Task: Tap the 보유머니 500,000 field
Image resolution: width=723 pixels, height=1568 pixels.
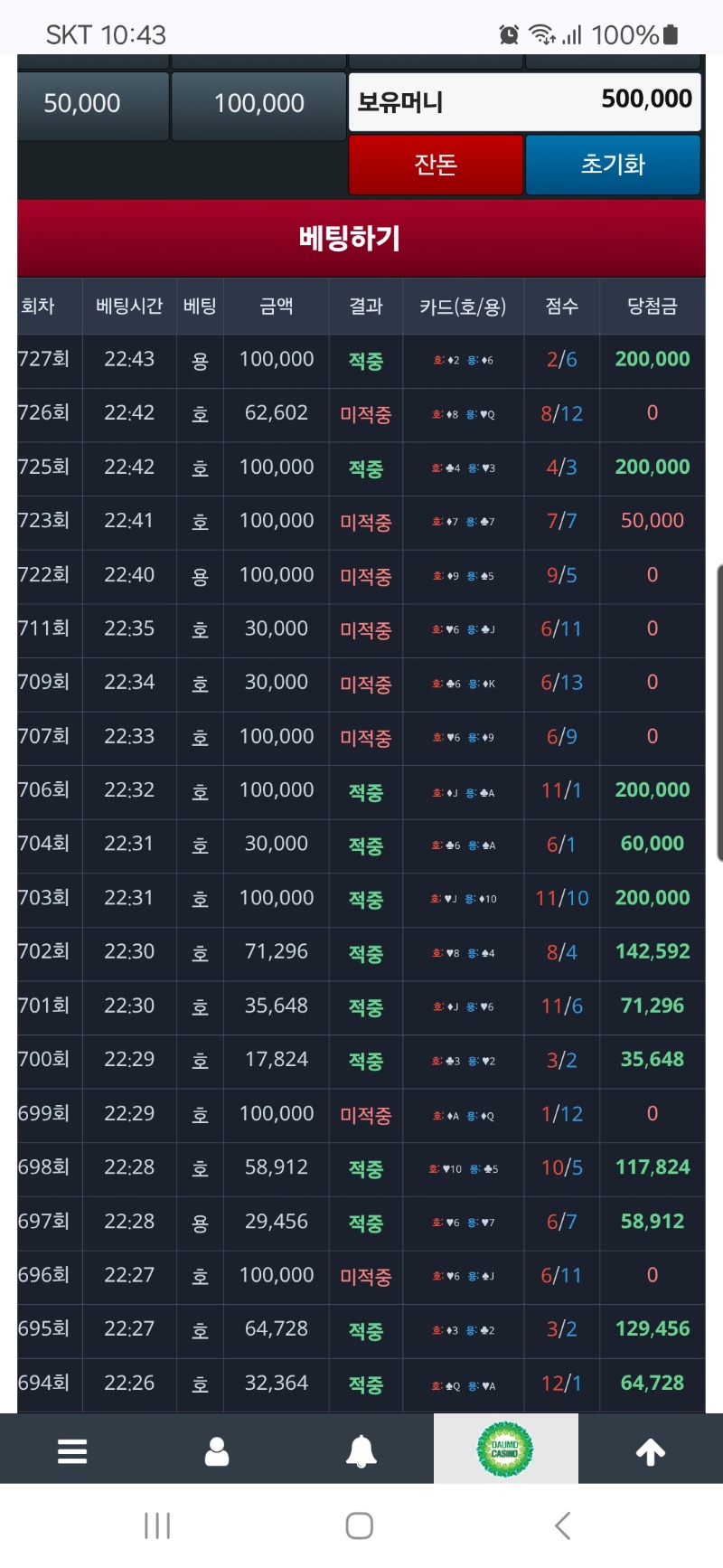Action: [524, 101]
